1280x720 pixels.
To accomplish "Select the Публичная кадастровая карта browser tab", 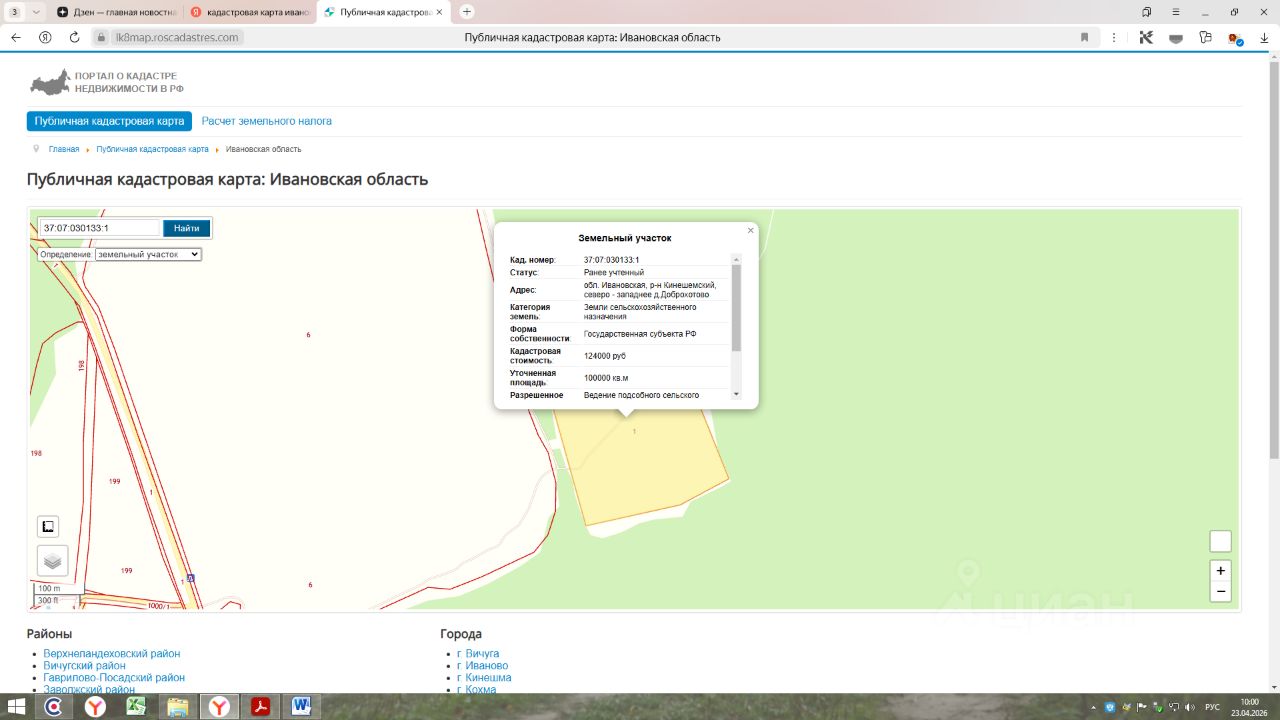I will [x=382, y=12].
